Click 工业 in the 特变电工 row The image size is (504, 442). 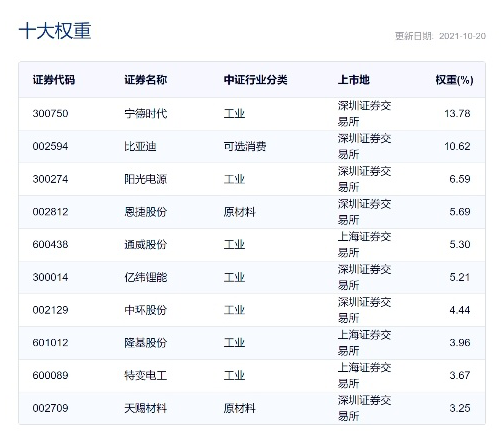(x=234, y=375)
